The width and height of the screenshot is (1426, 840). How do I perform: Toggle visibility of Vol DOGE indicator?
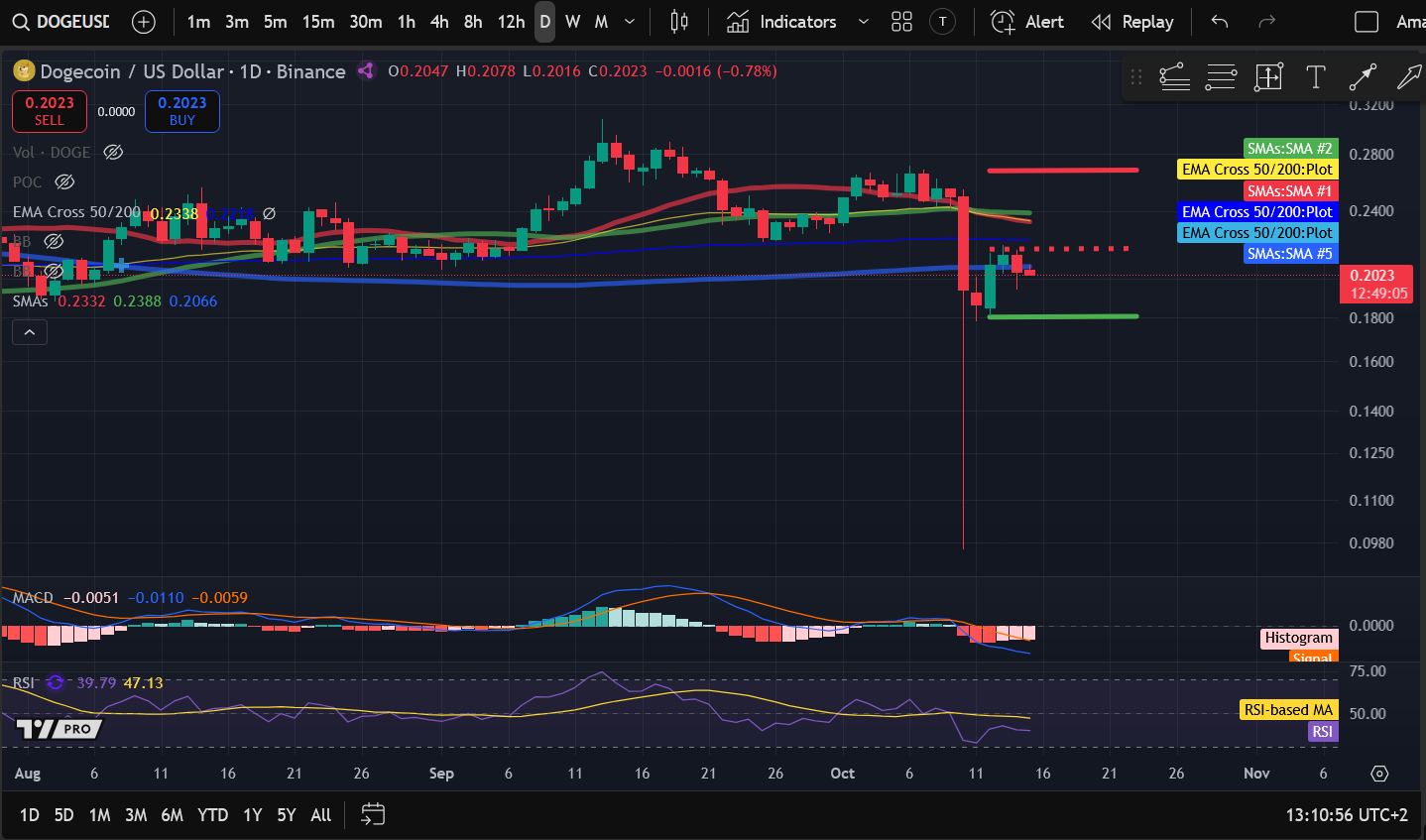tap(113, 152)
